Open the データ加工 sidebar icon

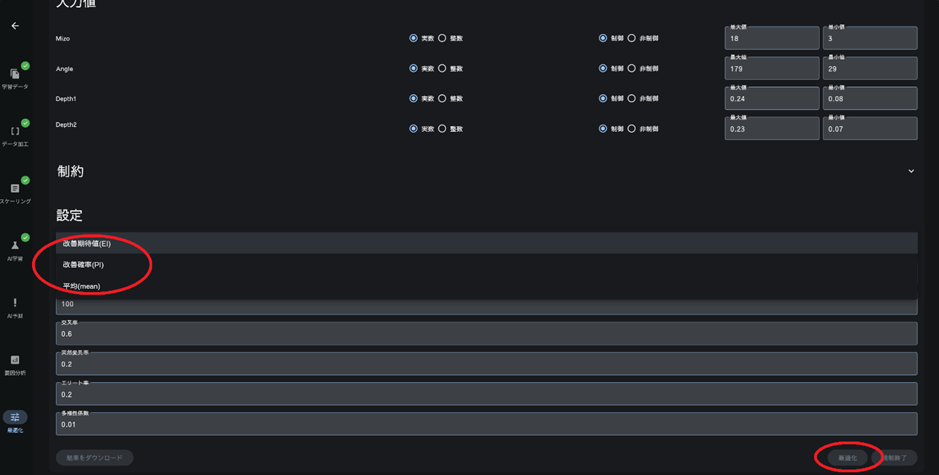[x=15, y=132]
